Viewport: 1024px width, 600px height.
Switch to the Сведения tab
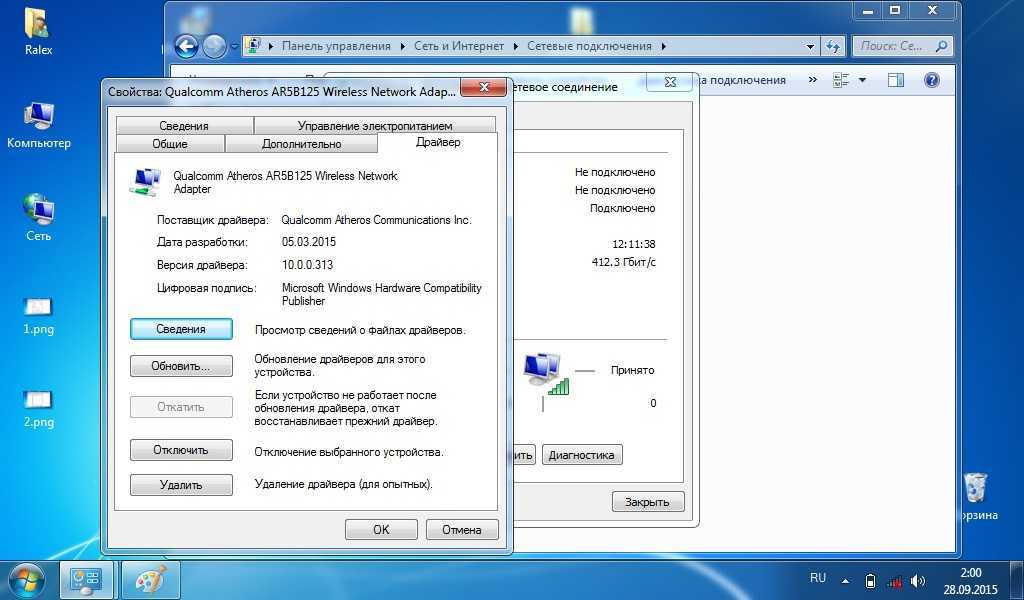(x=184, y=126)
